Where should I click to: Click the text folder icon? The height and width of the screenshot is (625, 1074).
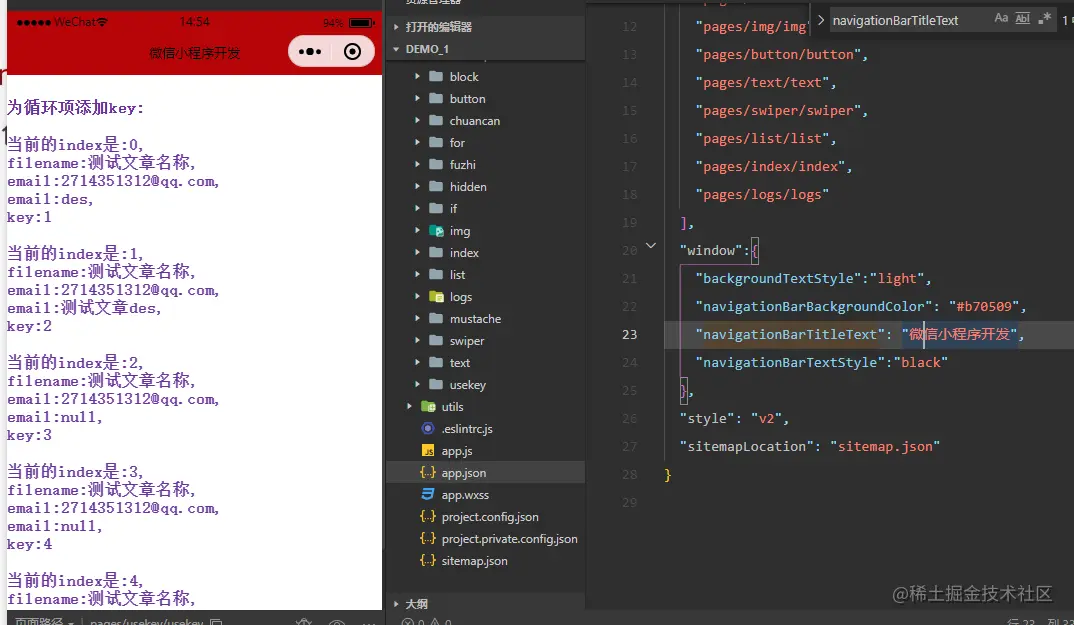pyautogui.click(x=436, y=362)
